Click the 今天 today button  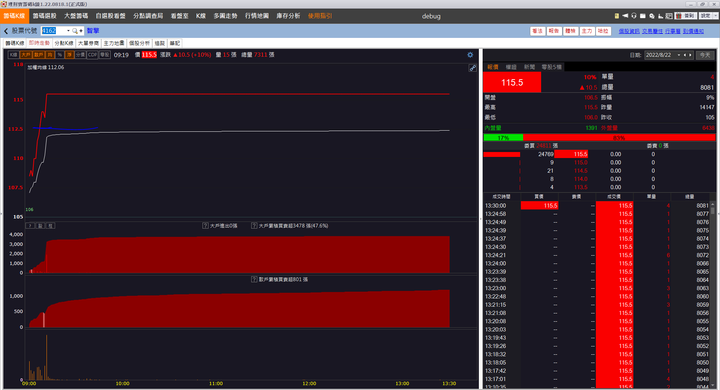705,55
